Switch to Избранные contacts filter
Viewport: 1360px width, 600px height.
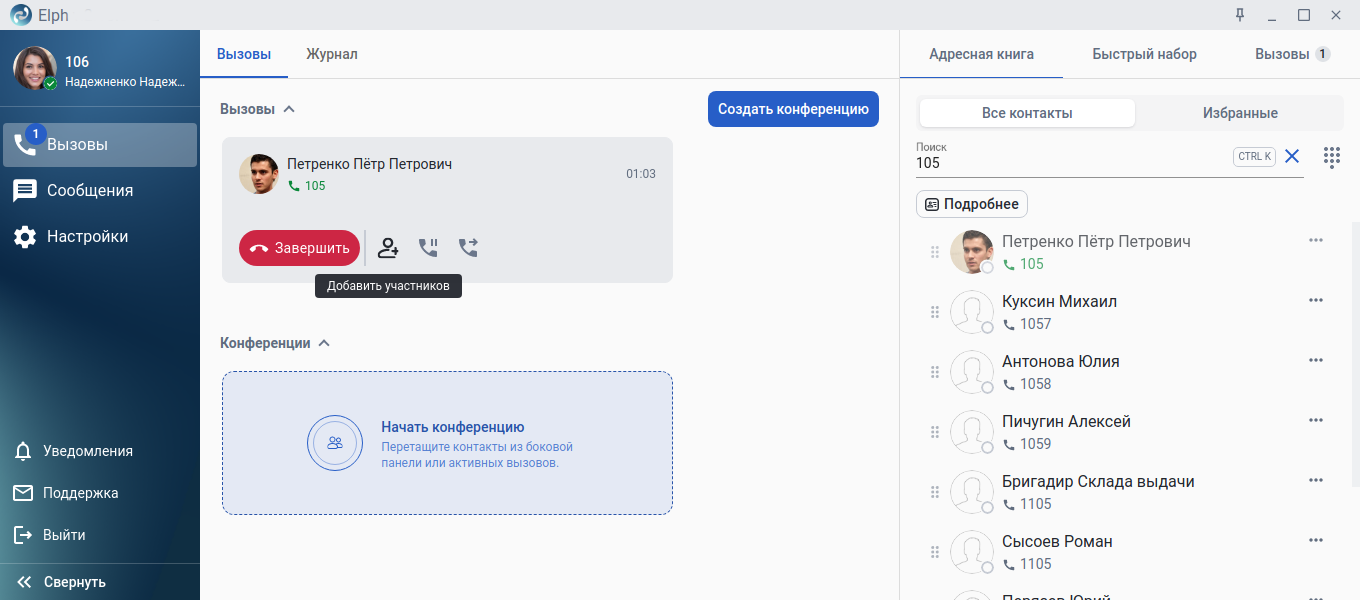[x=1240, y=113]
